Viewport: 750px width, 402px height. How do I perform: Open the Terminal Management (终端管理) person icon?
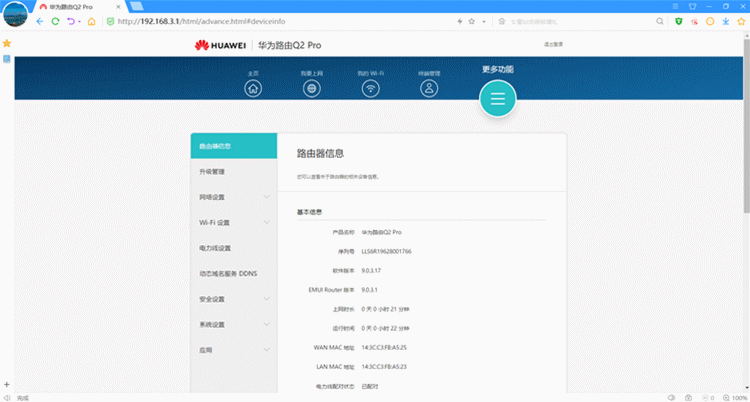pos(429,88)
